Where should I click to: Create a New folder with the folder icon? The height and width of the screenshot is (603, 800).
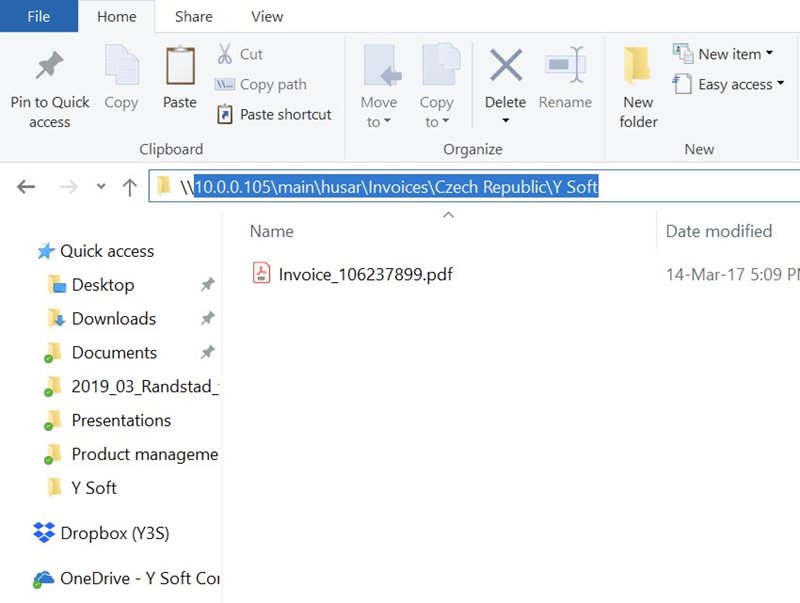(x=637, y=65)
